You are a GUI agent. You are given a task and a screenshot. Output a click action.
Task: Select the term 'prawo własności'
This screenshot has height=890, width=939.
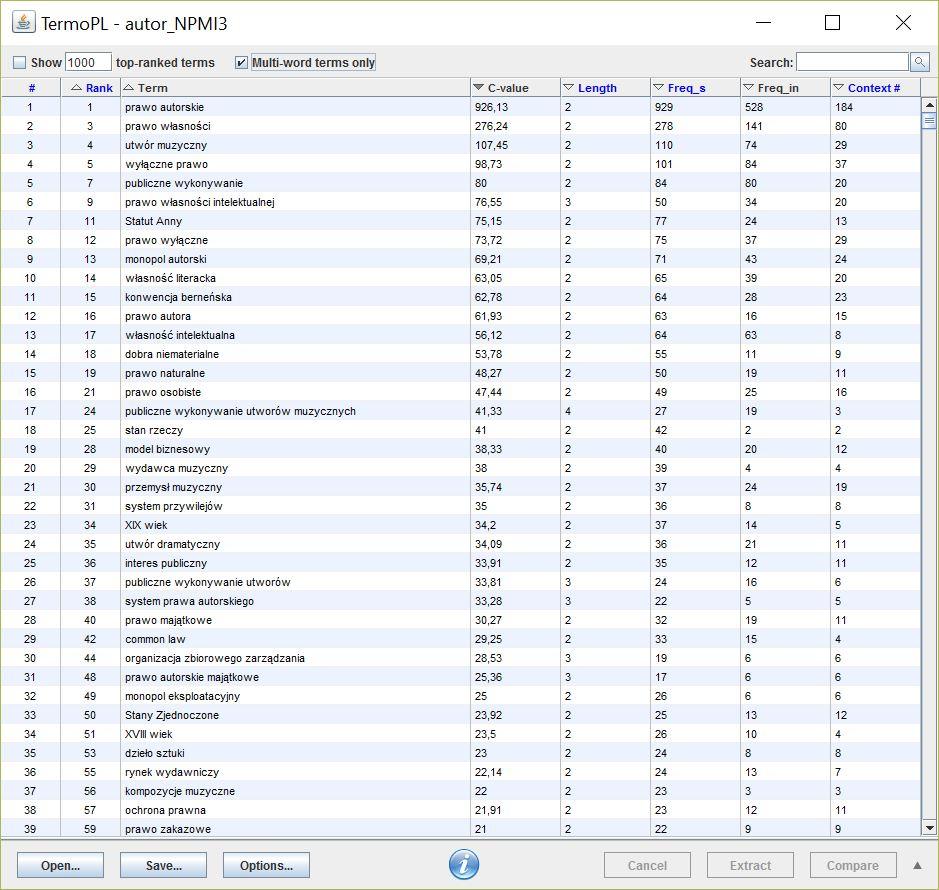point(168,126)
